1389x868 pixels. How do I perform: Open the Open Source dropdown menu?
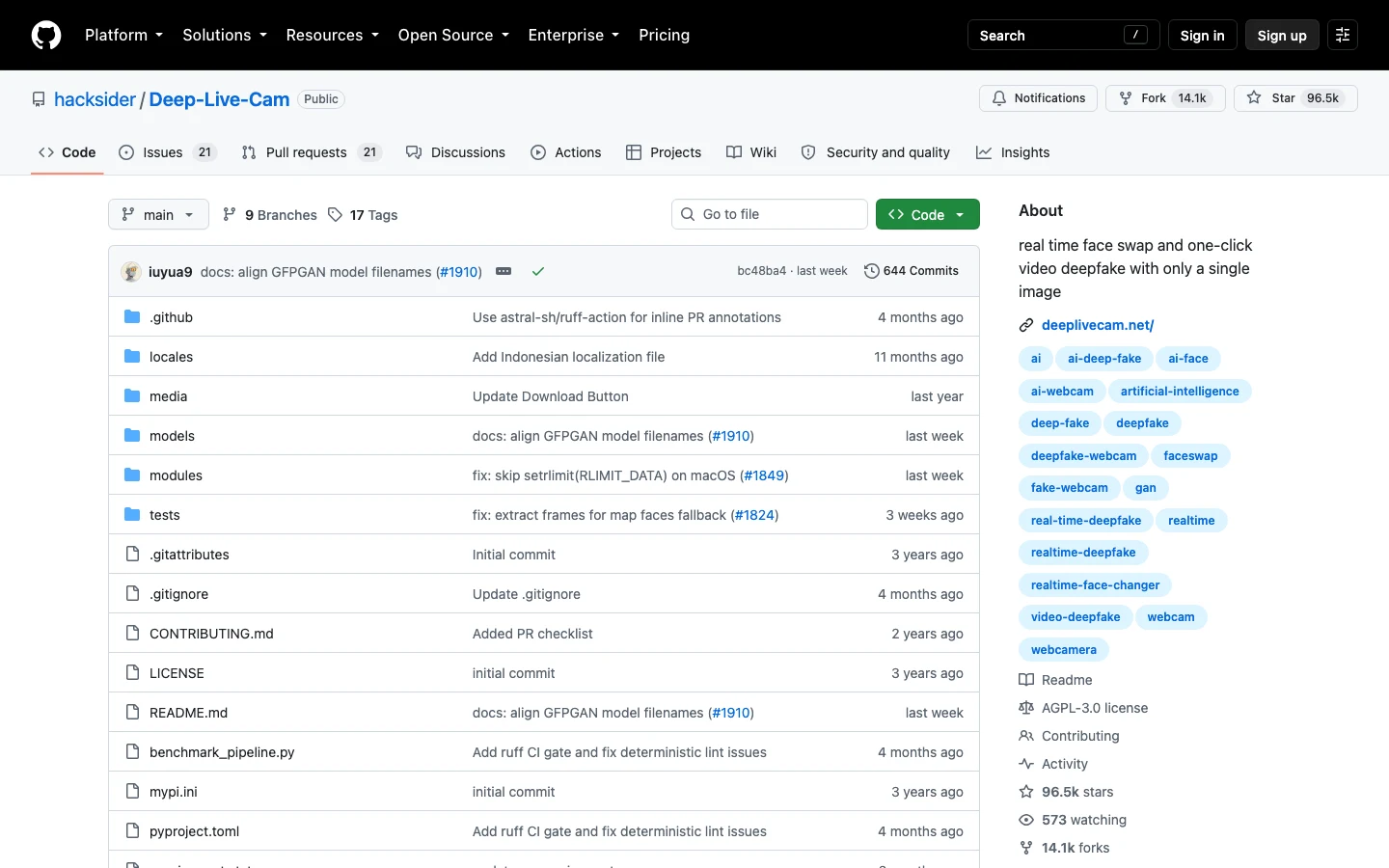click(453, 36)
